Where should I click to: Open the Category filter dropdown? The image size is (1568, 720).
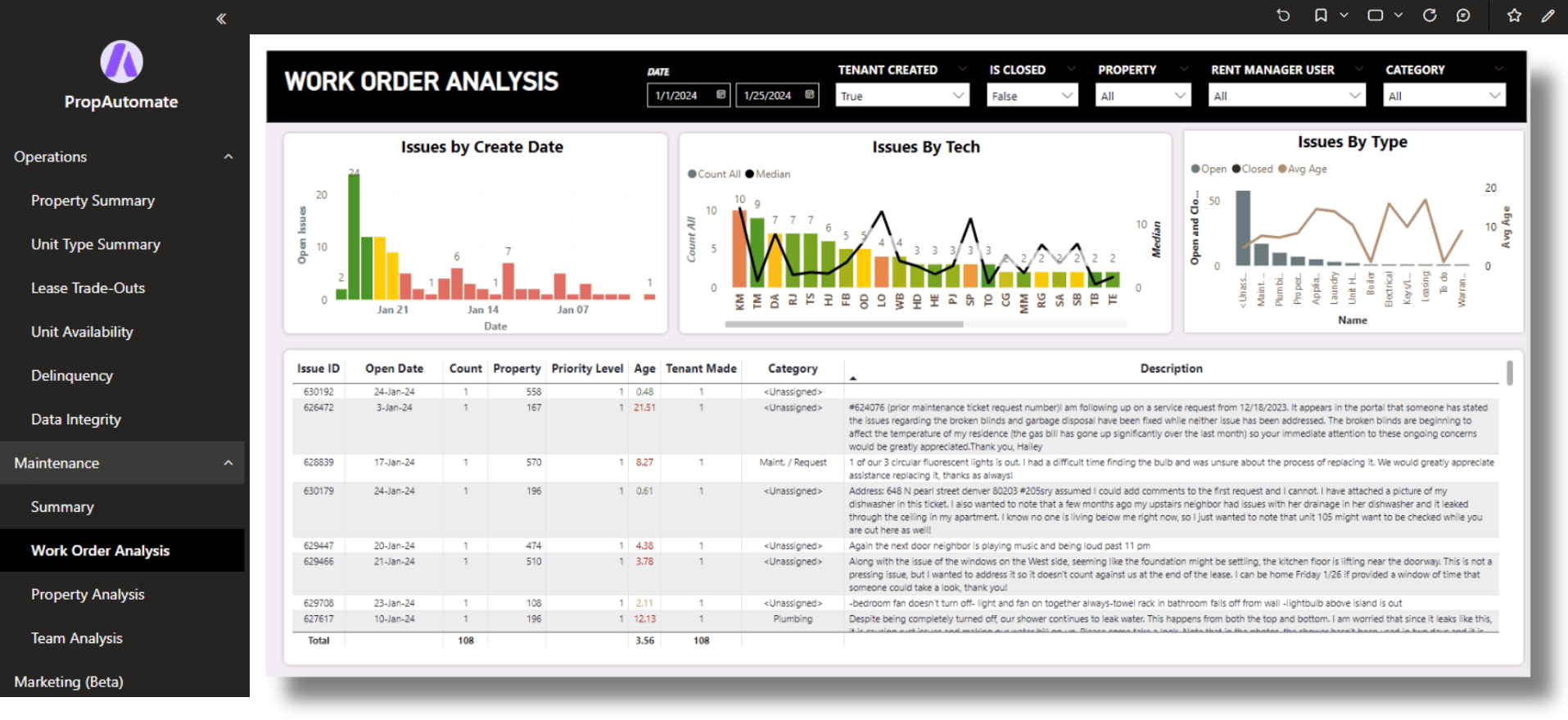coord(1444,96)
